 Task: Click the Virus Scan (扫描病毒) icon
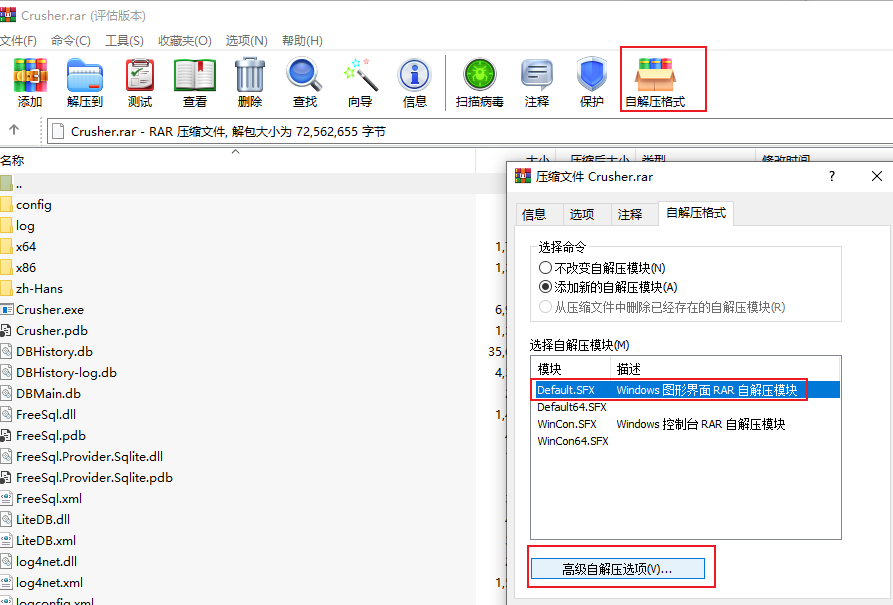(x=480, y=83)
